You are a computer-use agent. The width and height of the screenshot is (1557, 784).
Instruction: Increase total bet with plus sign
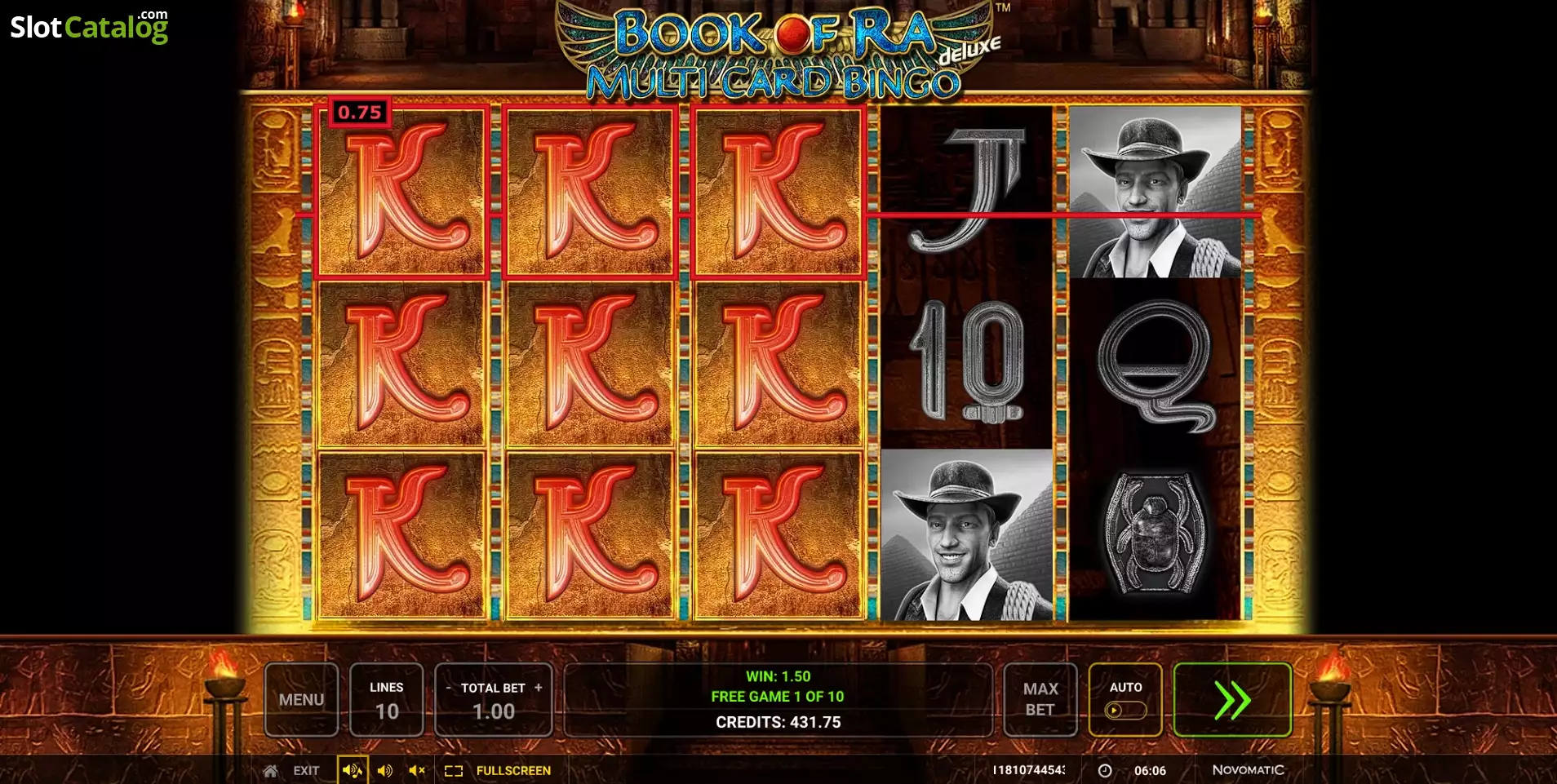tap(539, 688)
